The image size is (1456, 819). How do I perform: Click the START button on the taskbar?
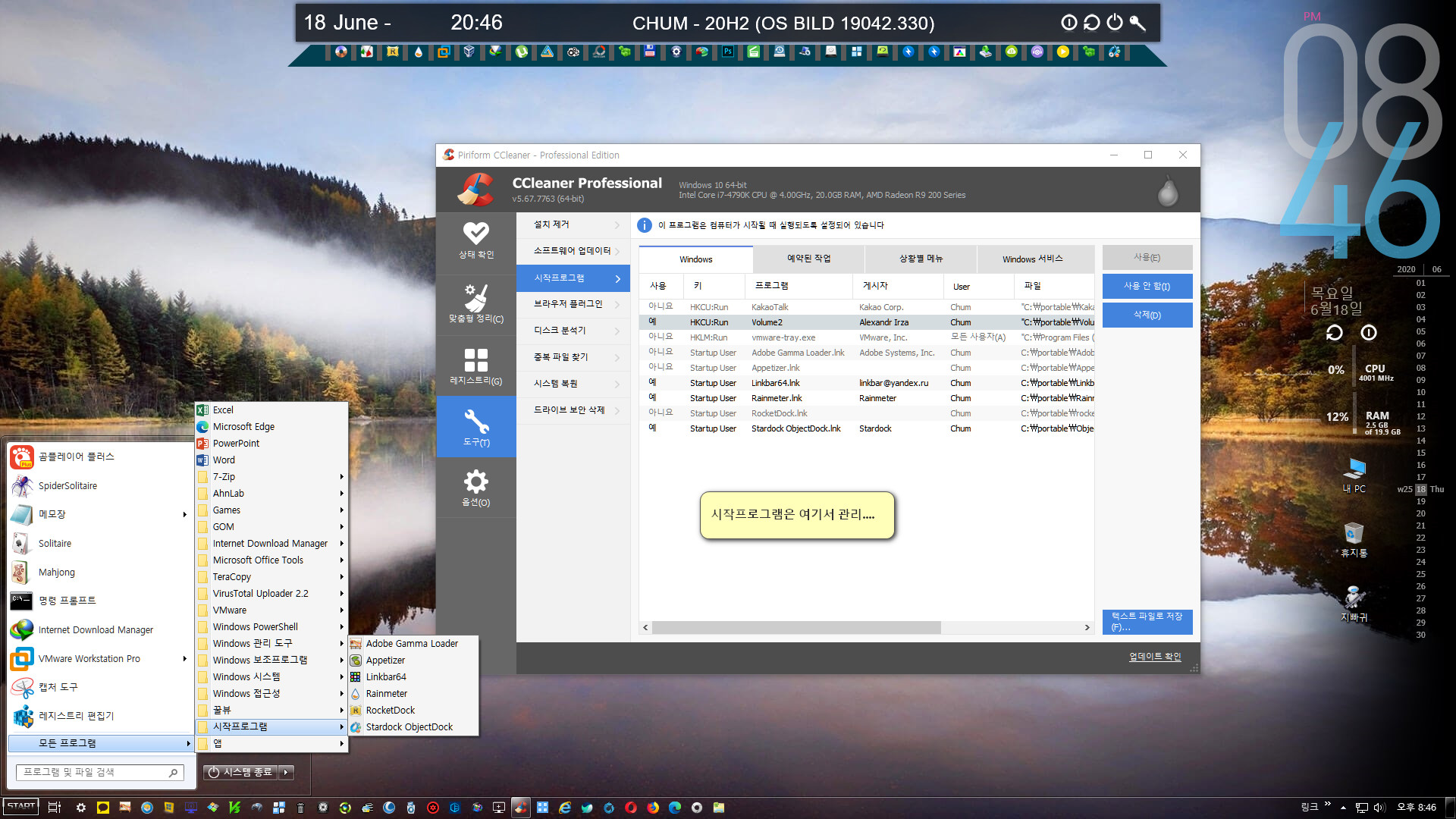21,807
